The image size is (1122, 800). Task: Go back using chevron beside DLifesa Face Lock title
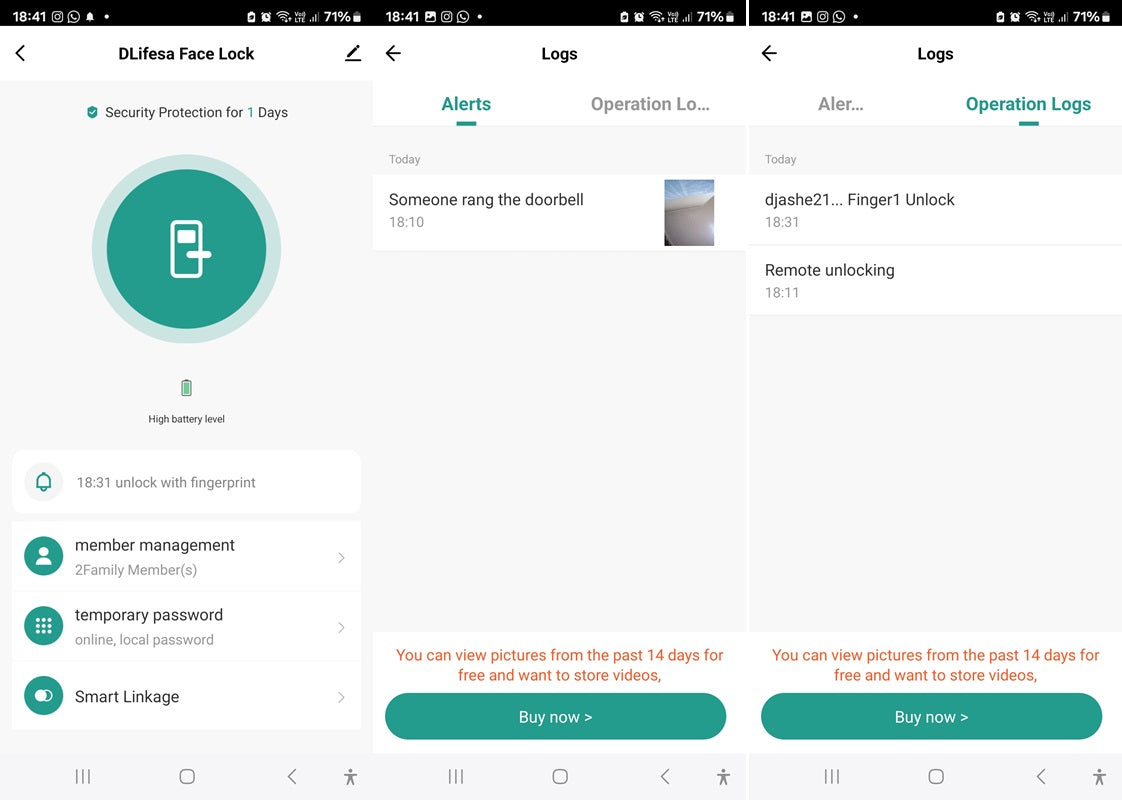[21, 54]
